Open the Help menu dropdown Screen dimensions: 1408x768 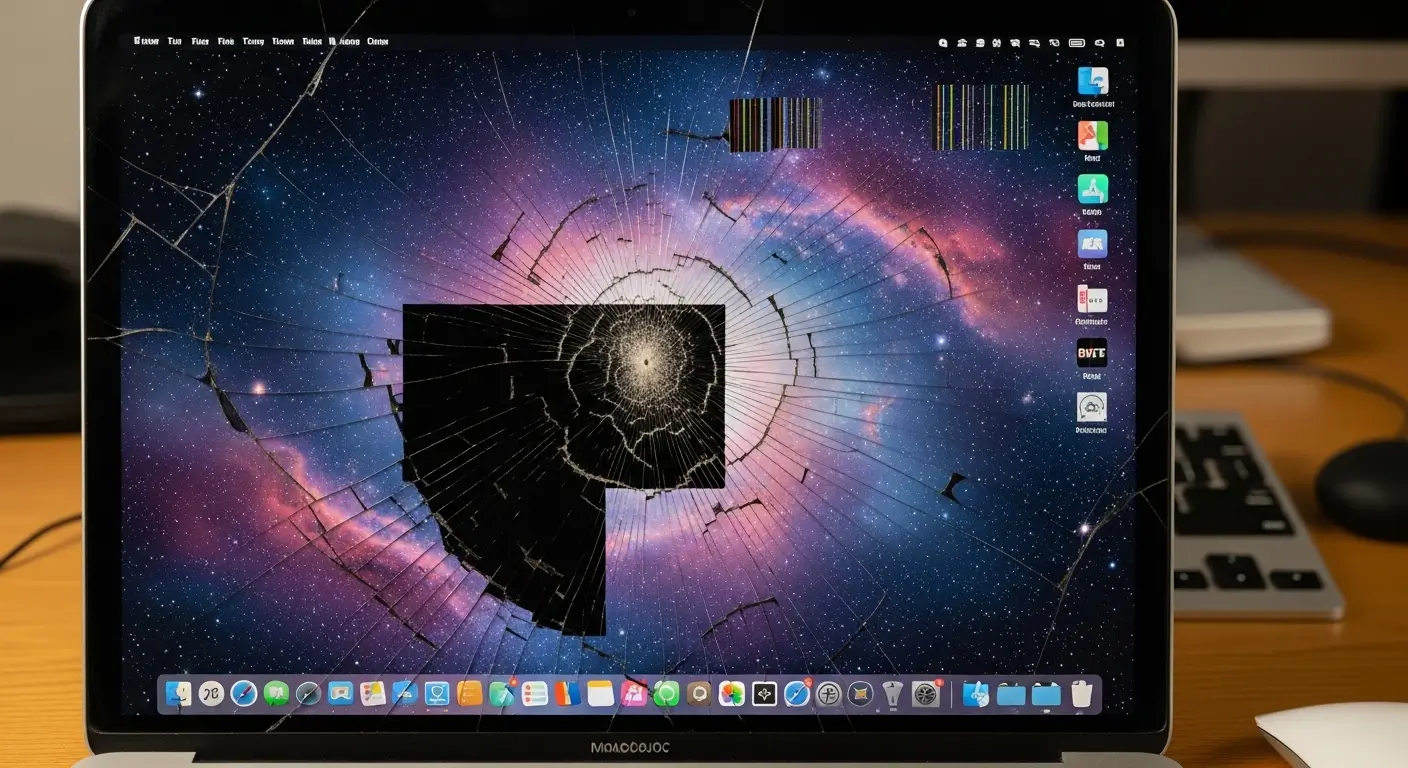[x=378, y=41]
